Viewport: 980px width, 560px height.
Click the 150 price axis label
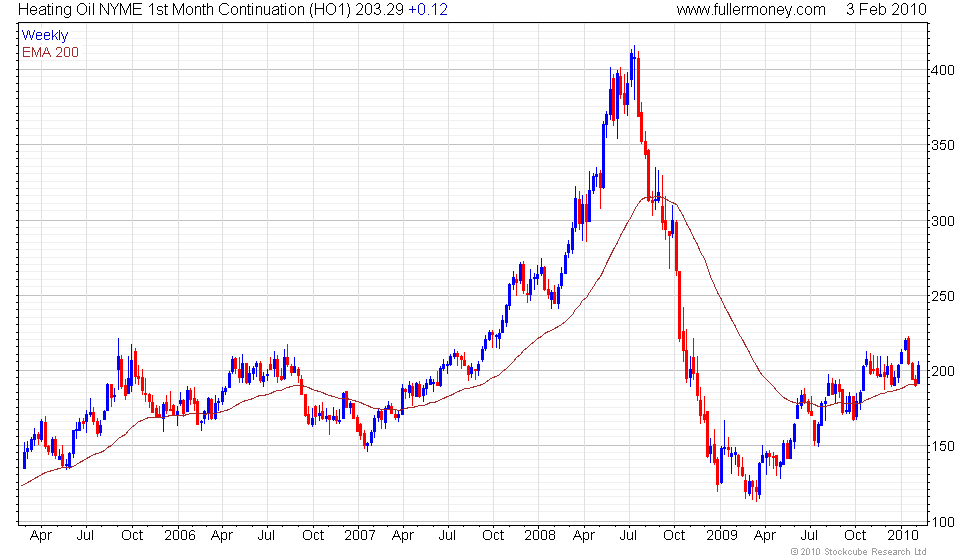[x=942, y=446]
